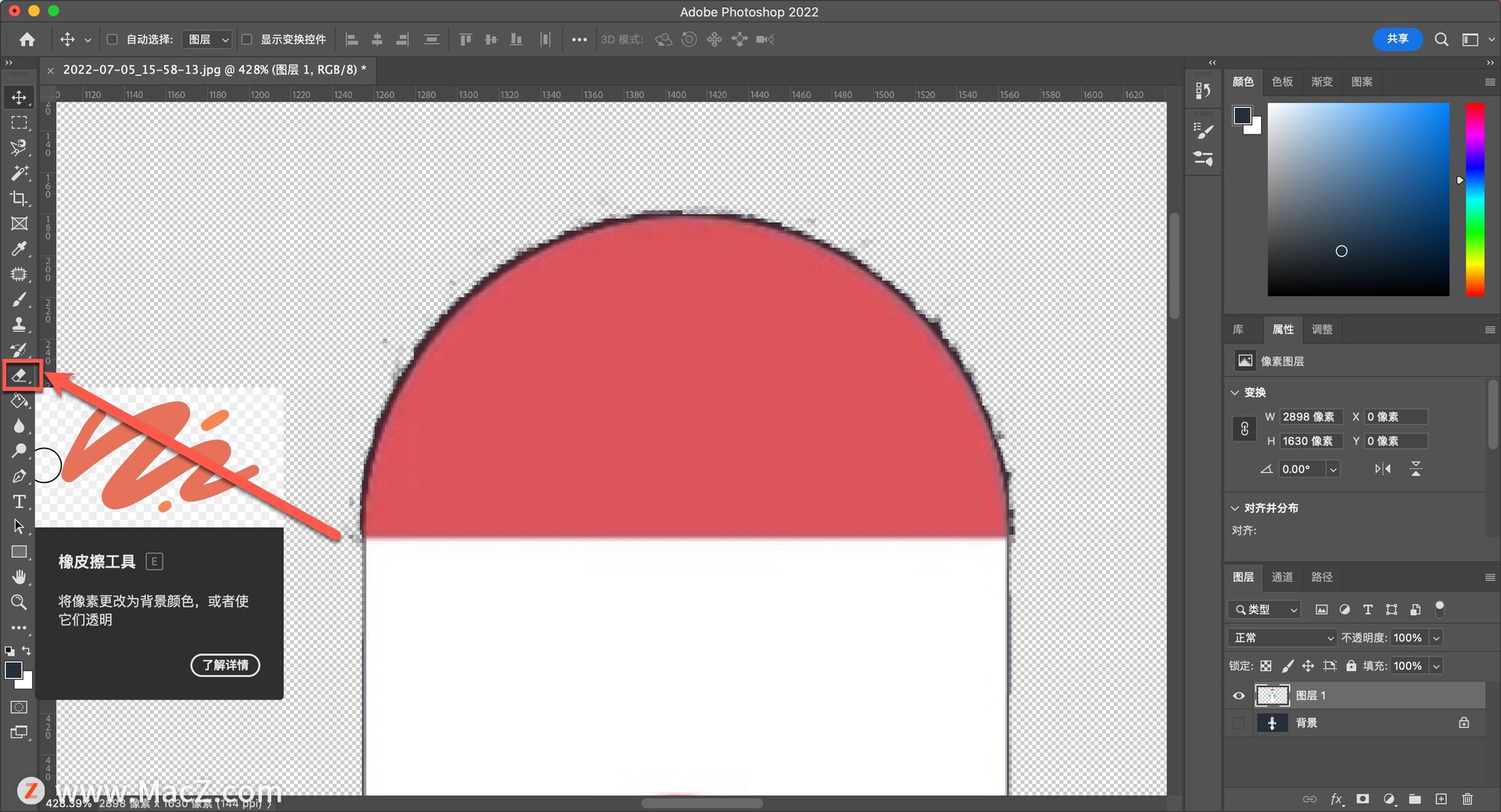This screenshot has width=1501, height=812.
Task: Create a new layer group
Action: [1415, 799]
